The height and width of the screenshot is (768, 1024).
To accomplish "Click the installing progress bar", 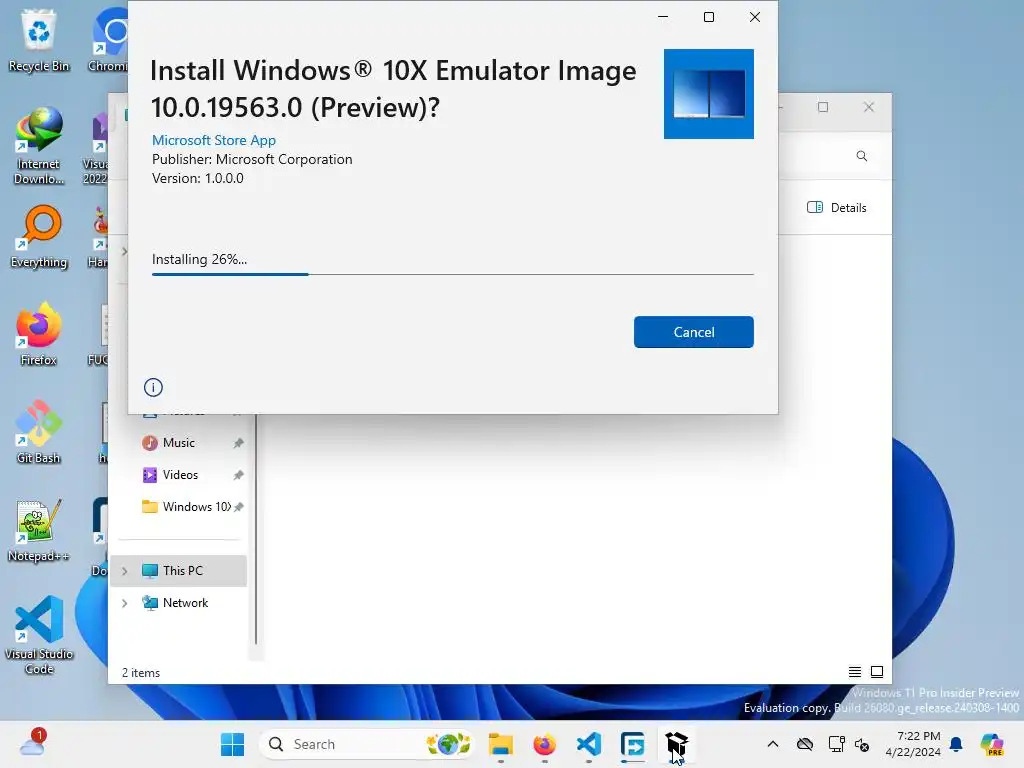I will click(x=453, y=274).
